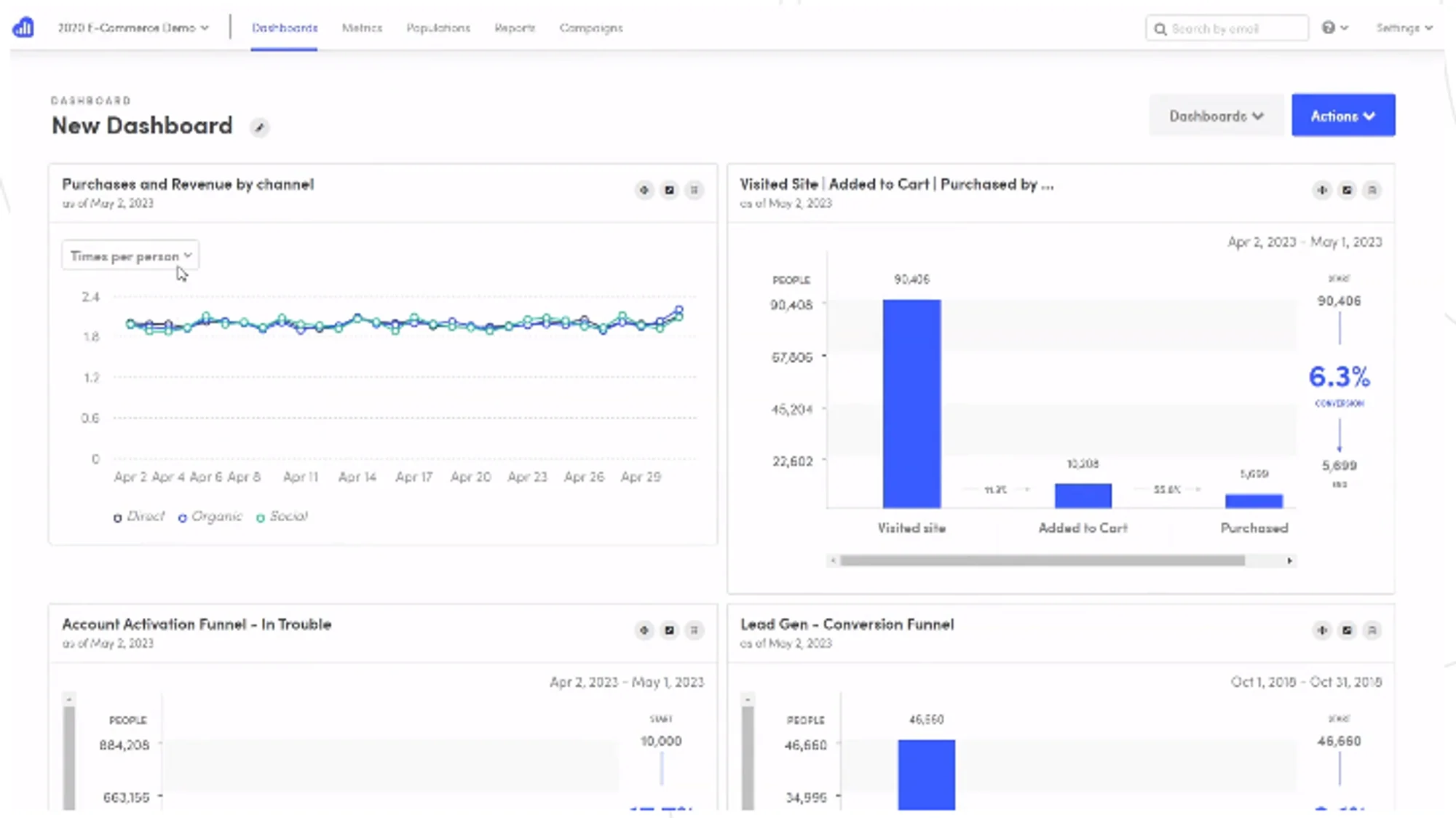Click the blue bar-chart logo in top left

click(x=23, y=28)
